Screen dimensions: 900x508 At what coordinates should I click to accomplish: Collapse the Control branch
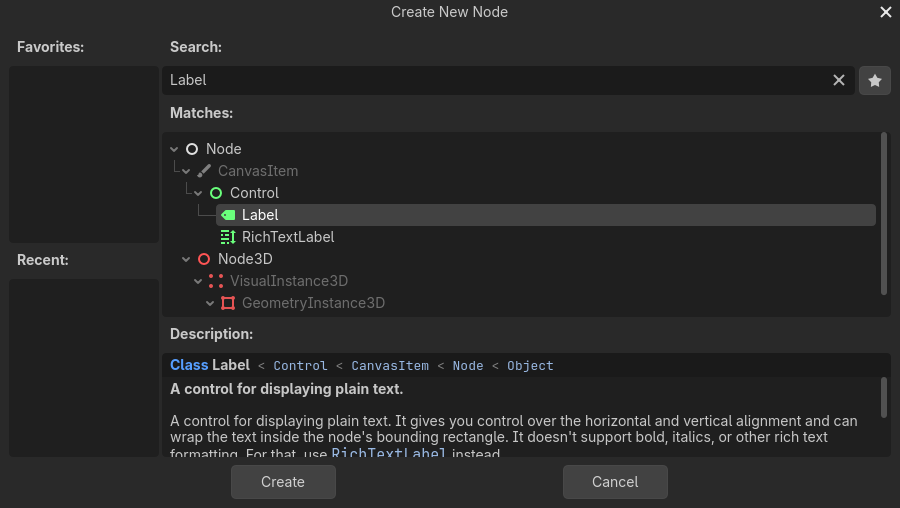coord(198,193)
